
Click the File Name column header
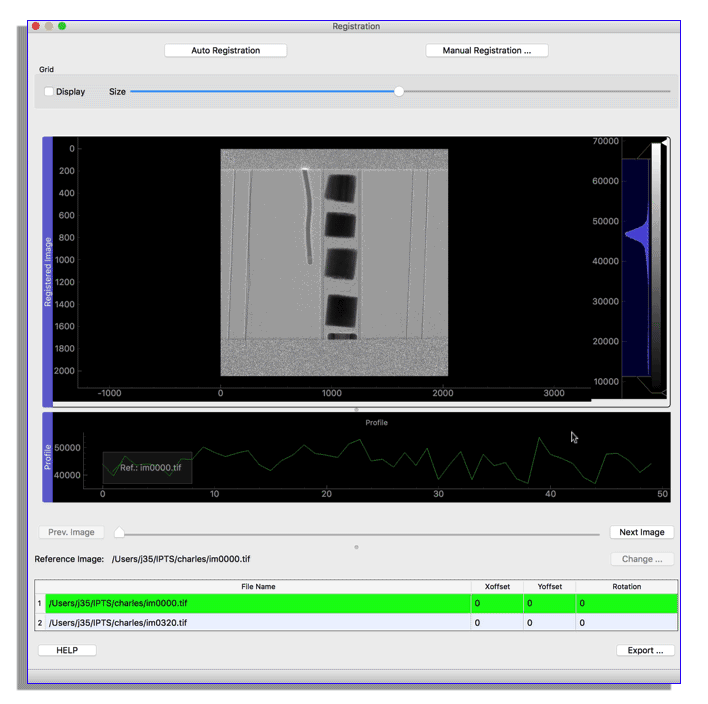click(x=258, y=587)
